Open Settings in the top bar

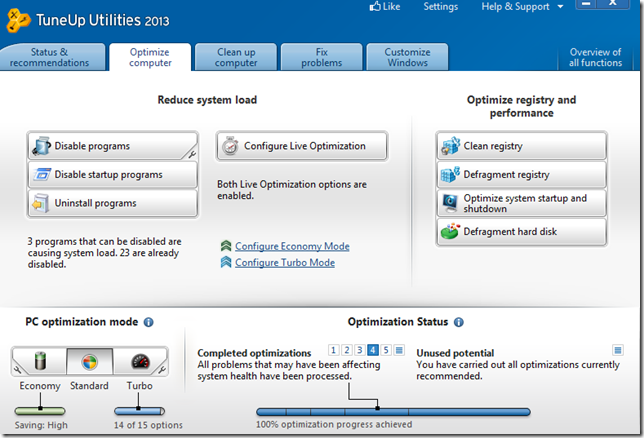click(440, 7)
